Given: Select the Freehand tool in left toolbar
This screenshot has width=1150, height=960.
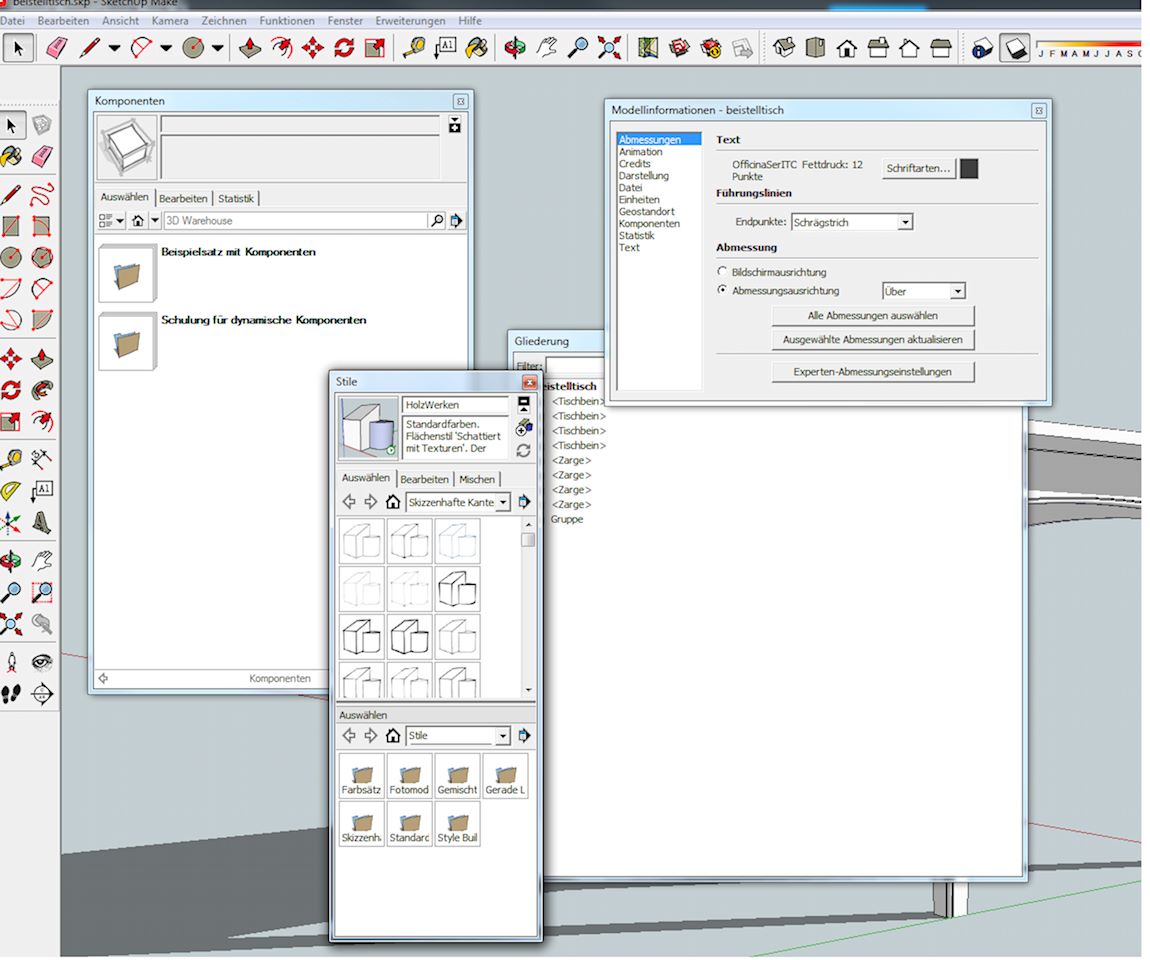Looking at the screenshot, I should [x=42, y=195].
